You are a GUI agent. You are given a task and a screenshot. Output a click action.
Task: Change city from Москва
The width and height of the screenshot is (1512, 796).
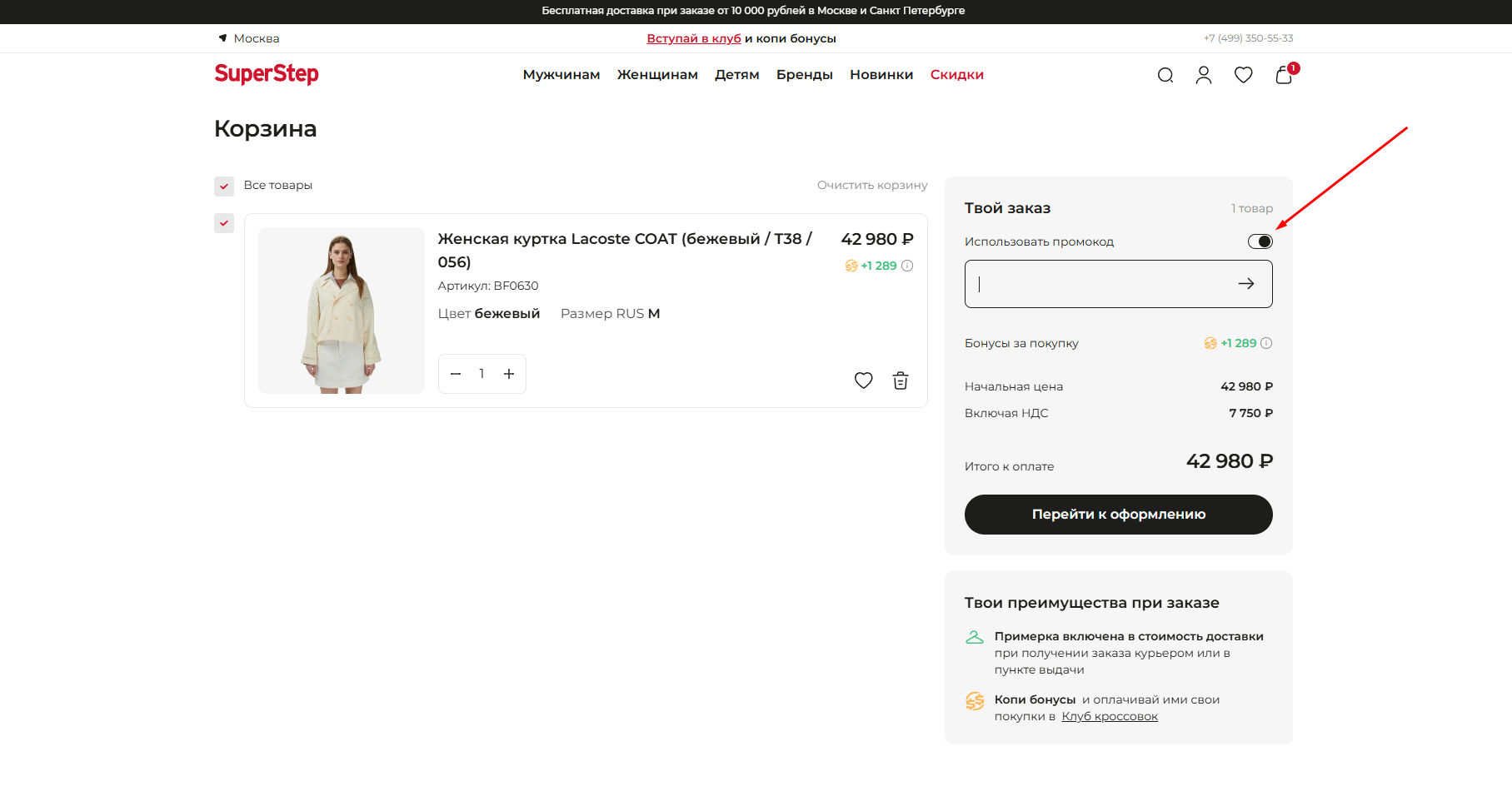pyautogui.click(x=249, y=38)
